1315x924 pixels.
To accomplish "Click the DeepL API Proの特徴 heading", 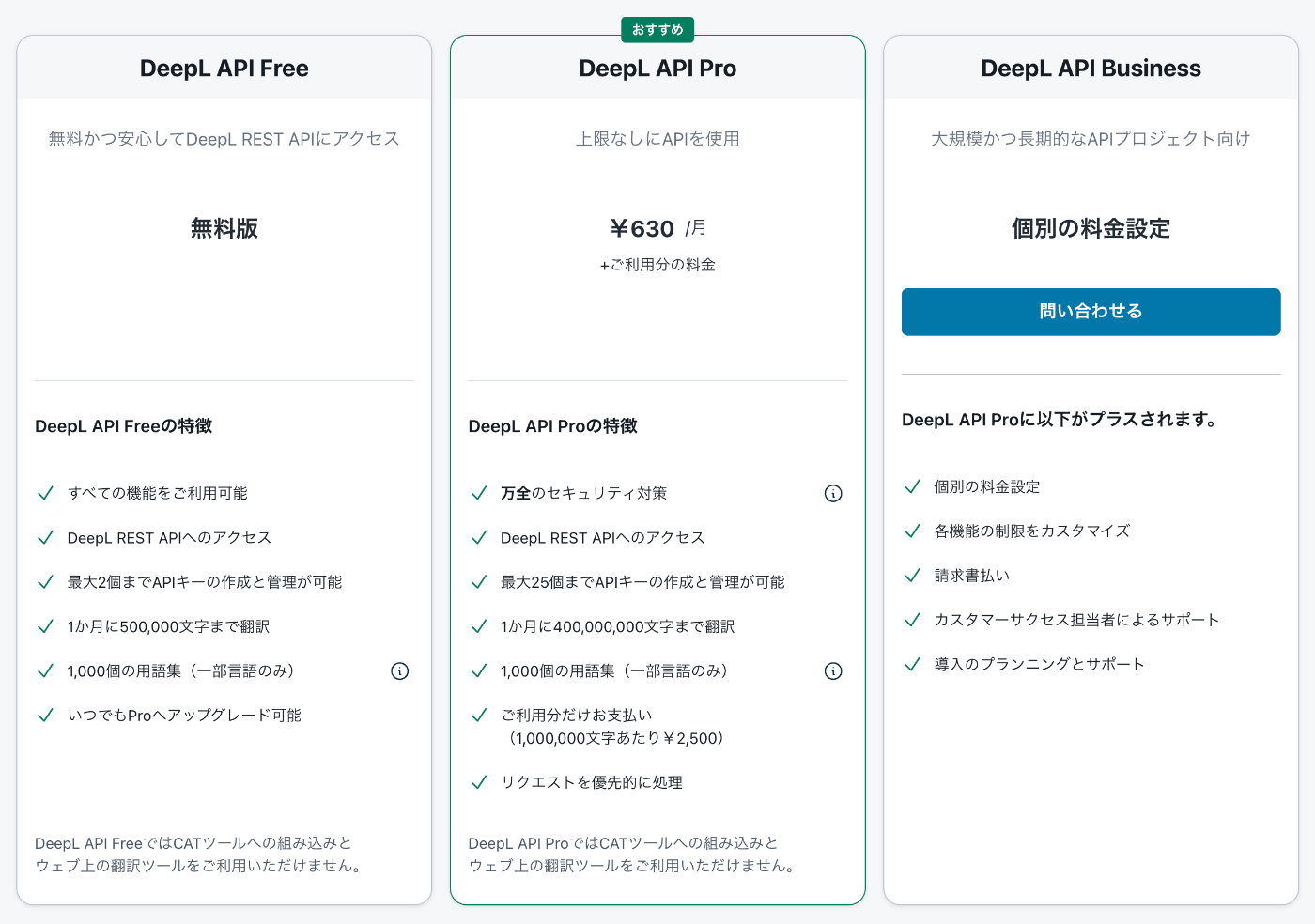I will point(552,426).
